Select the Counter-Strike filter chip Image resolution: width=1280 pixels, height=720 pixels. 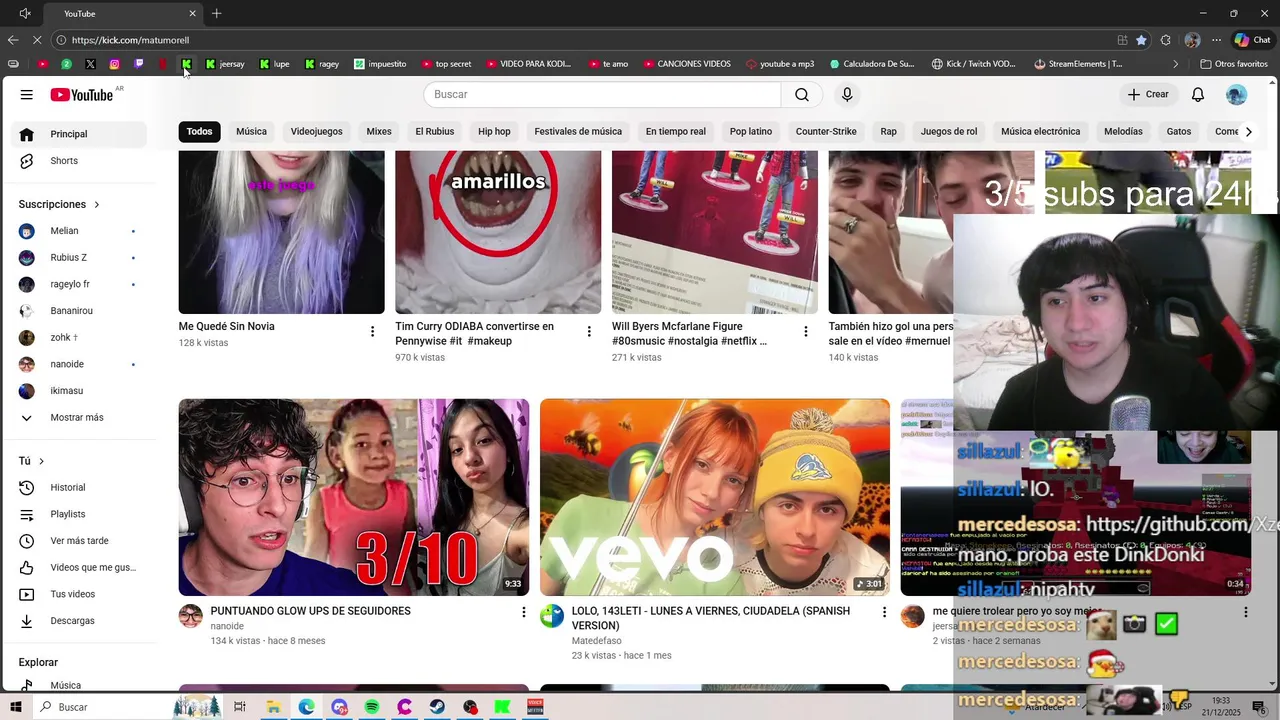click(826, 131)
